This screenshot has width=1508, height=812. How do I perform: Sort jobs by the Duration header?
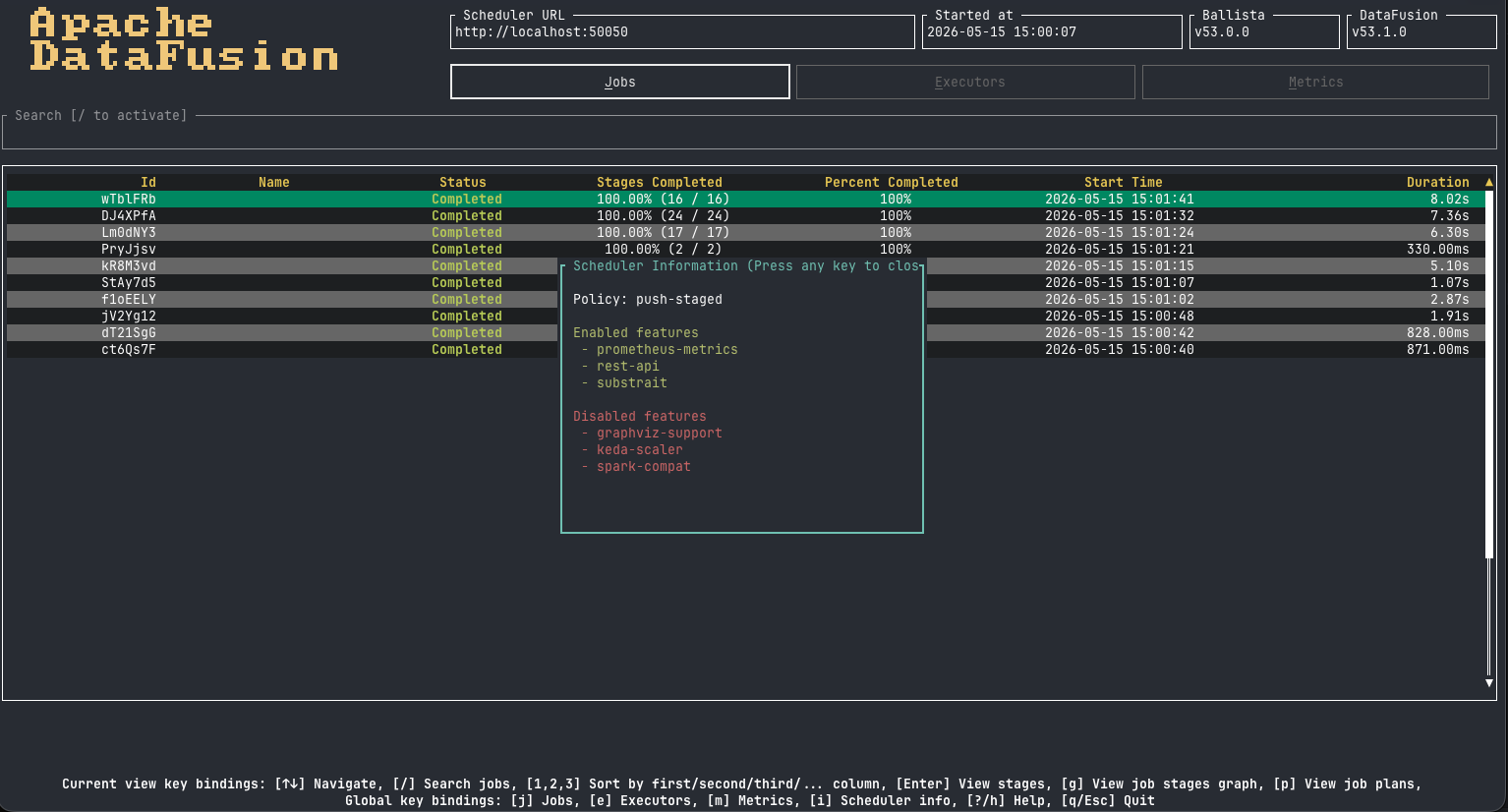pos(1438,182)
